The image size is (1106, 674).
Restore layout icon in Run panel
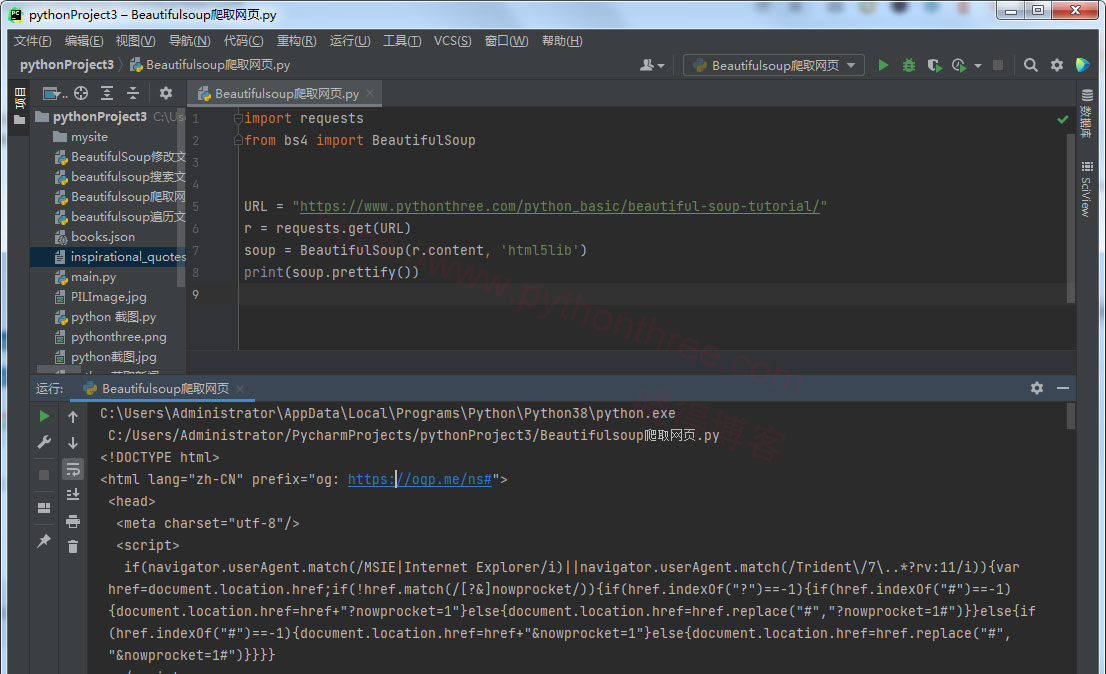tap(44, 508)
